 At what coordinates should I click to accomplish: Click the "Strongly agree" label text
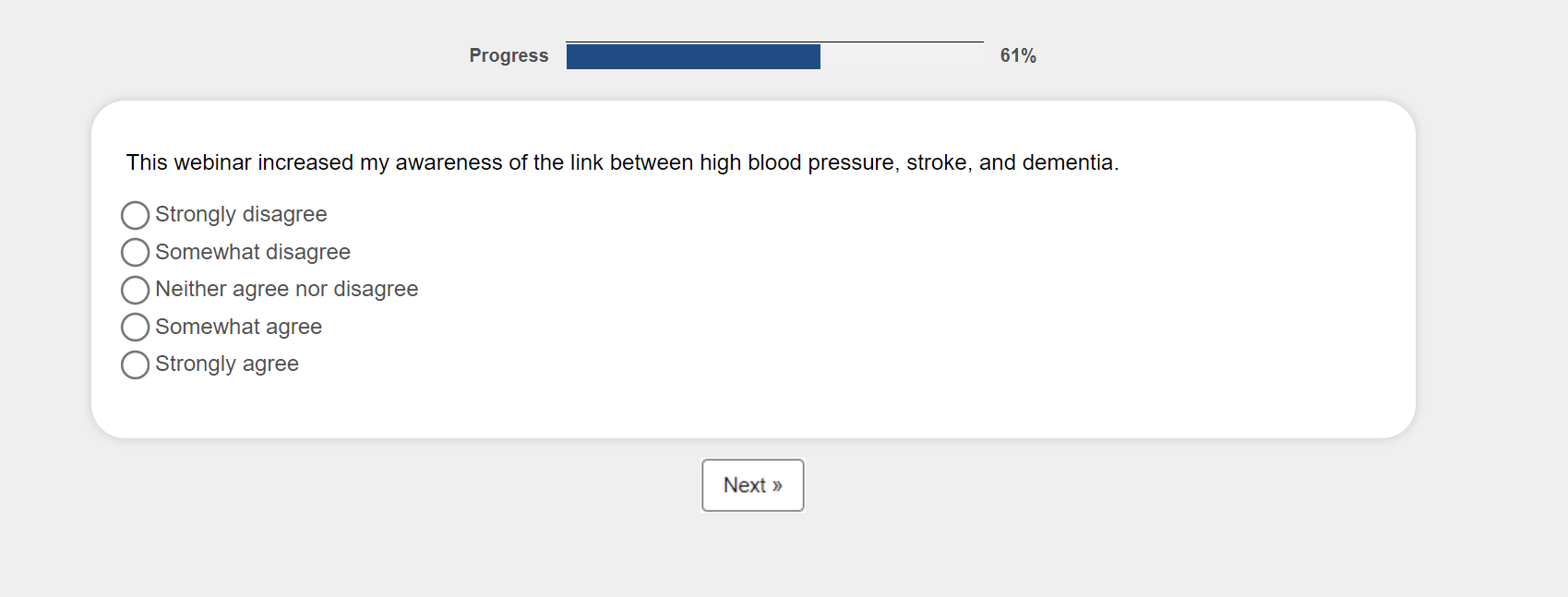[x=227, y=364]
